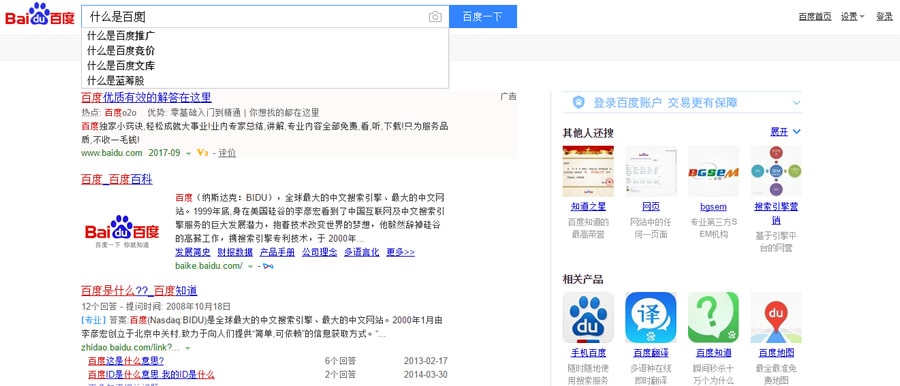
Task: Click 知道之星 text link
Action: coord(588,207)
